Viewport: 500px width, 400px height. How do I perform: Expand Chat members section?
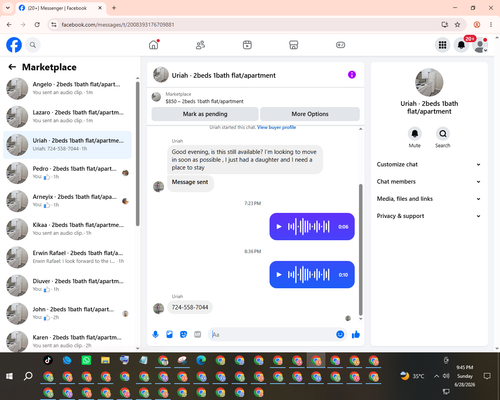(429, 182)
